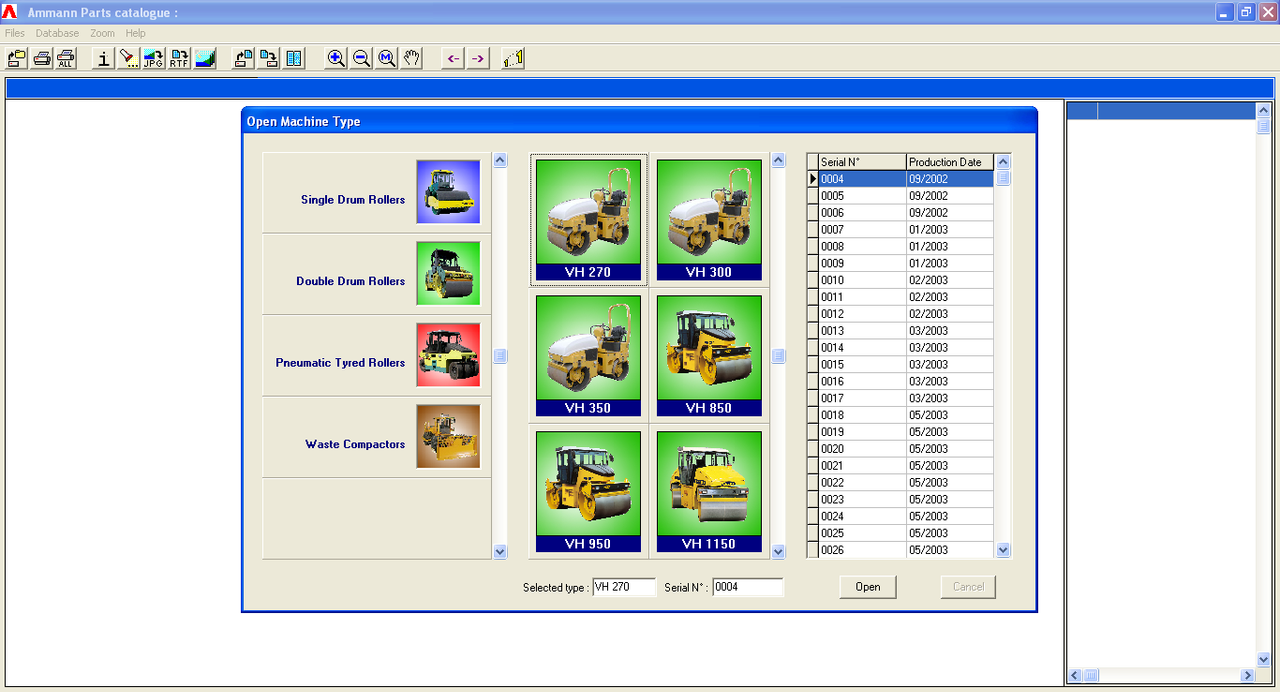1280x692 pixels.
Task: Click the save document toolbar icon
Action: pos(269,58)
